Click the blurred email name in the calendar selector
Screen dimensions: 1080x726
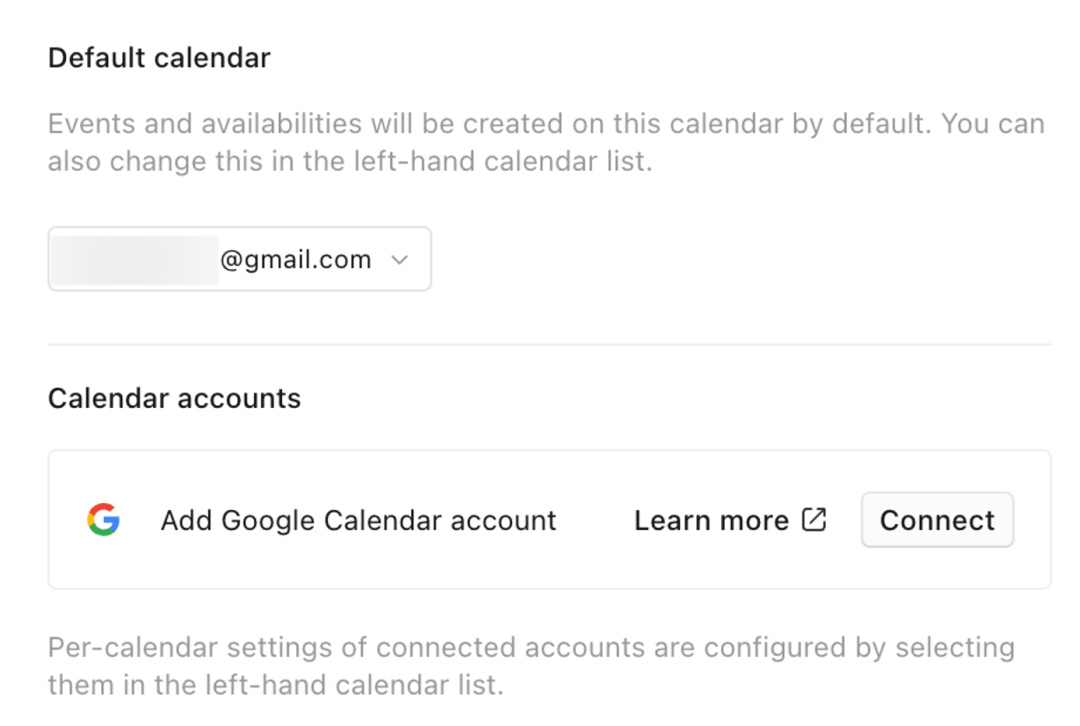(x=135, y=260)
